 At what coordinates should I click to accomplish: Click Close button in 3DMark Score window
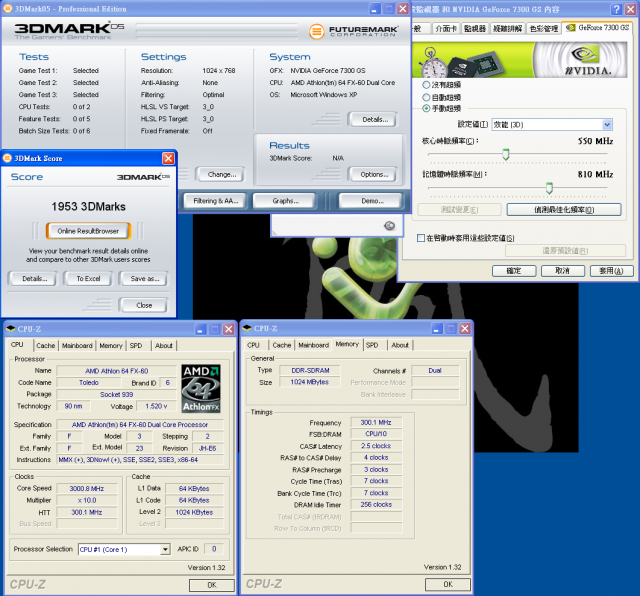144,305
